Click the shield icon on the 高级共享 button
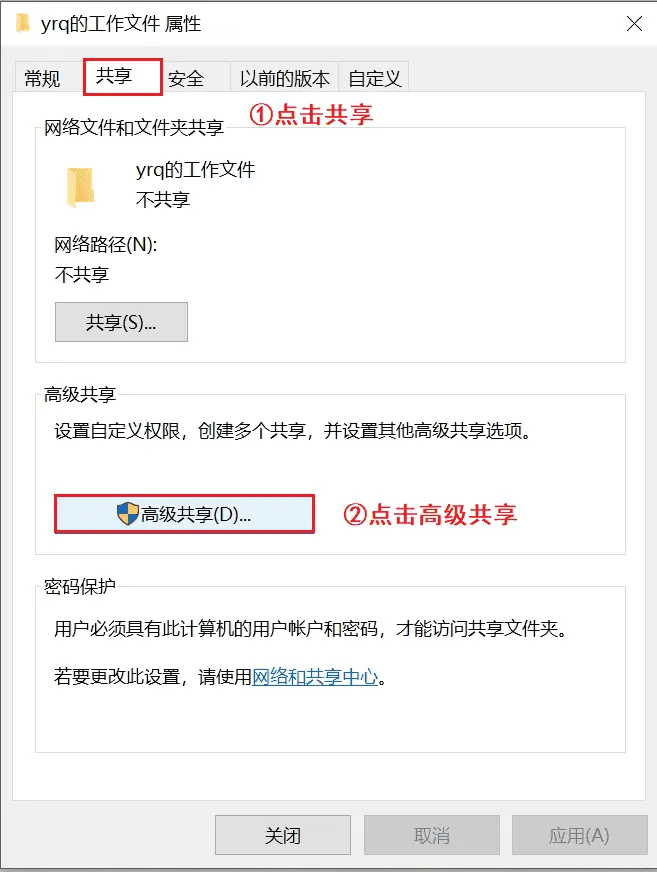Screen dimensions: 657x872 128,514
